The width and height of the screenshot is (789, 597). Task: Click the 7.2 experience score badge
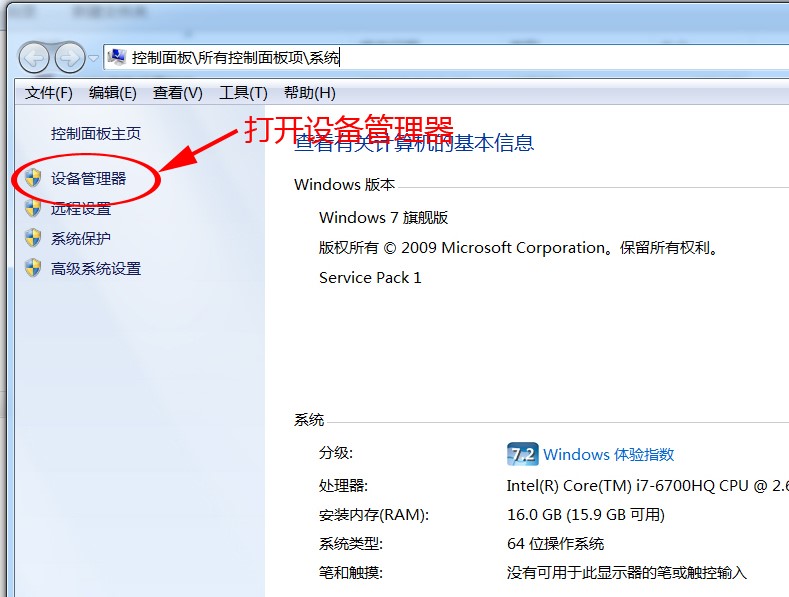(522, 454)
